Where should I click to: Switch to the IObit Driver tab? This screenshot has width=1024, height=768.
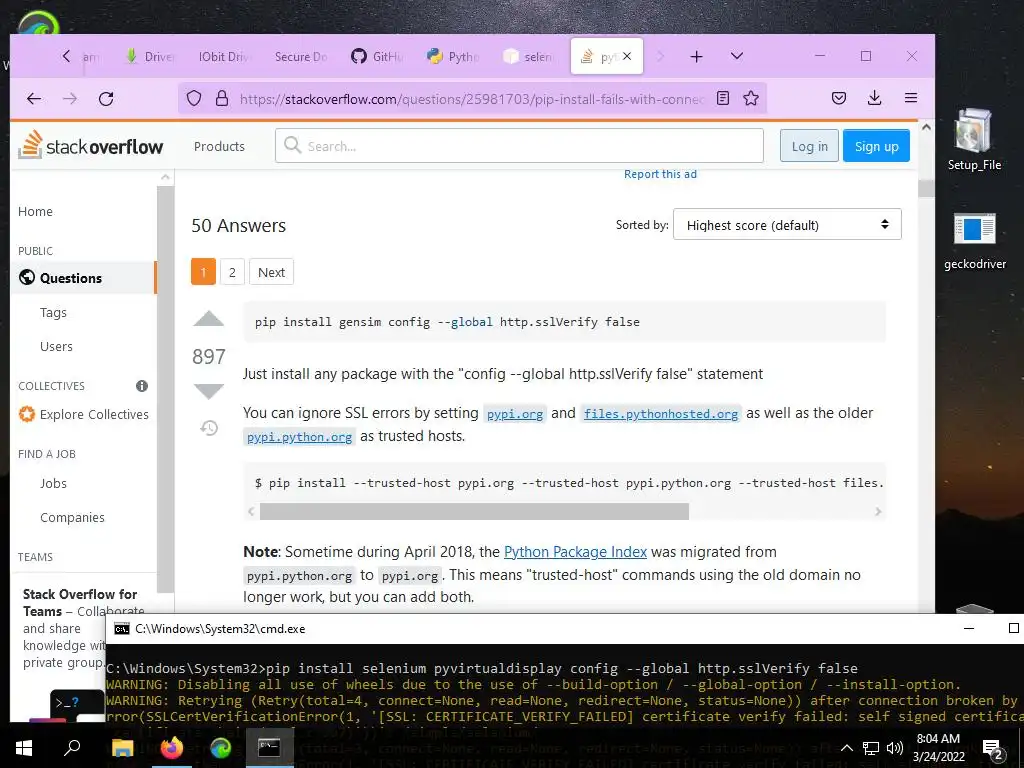pos(223,57)
